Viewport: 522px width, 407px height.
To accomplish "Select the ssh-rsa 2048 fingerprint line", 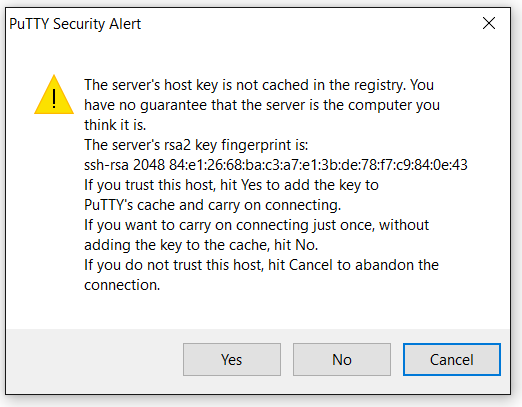I will 276,165.
